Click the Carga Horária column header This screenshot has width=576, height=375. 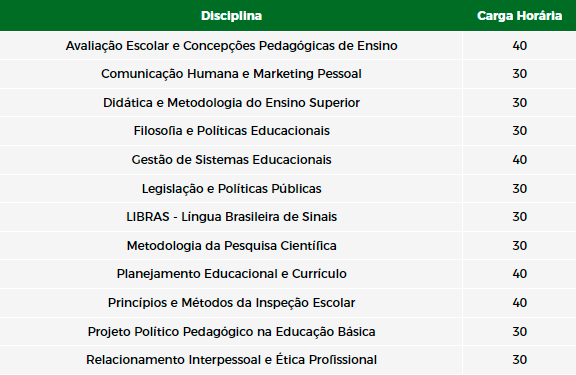[519, 16]
